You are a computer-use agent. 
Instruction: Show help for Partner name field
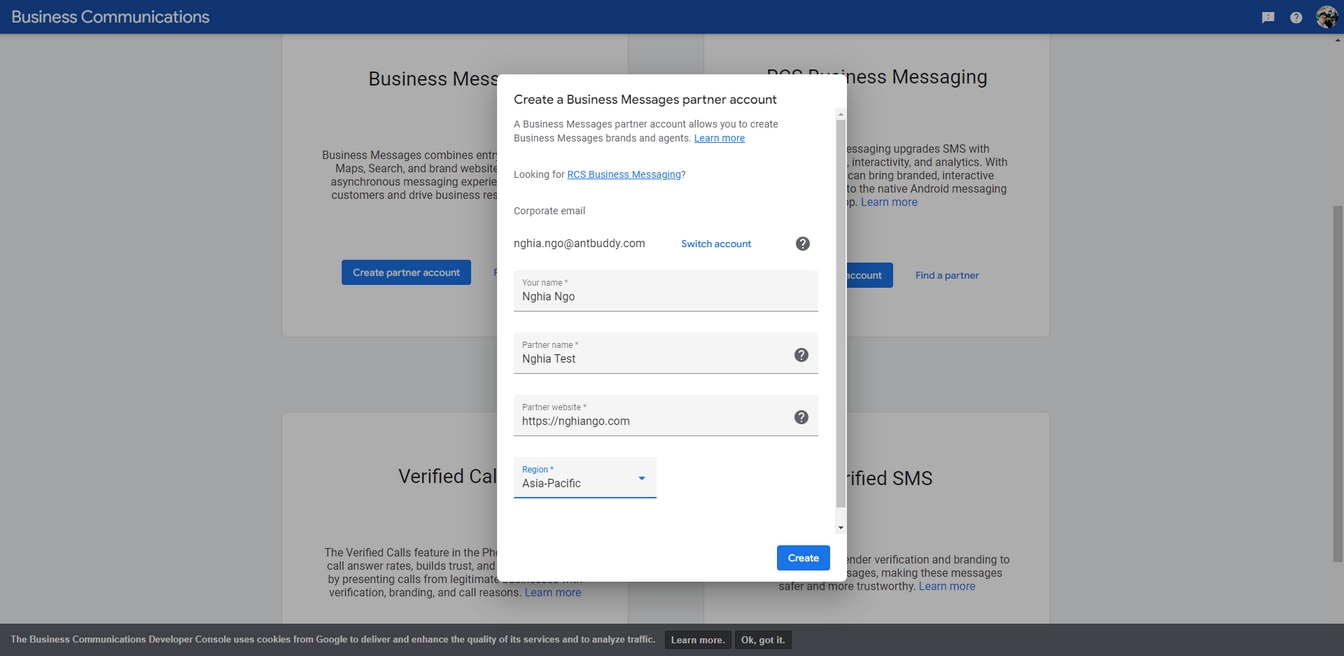point(801,355)
